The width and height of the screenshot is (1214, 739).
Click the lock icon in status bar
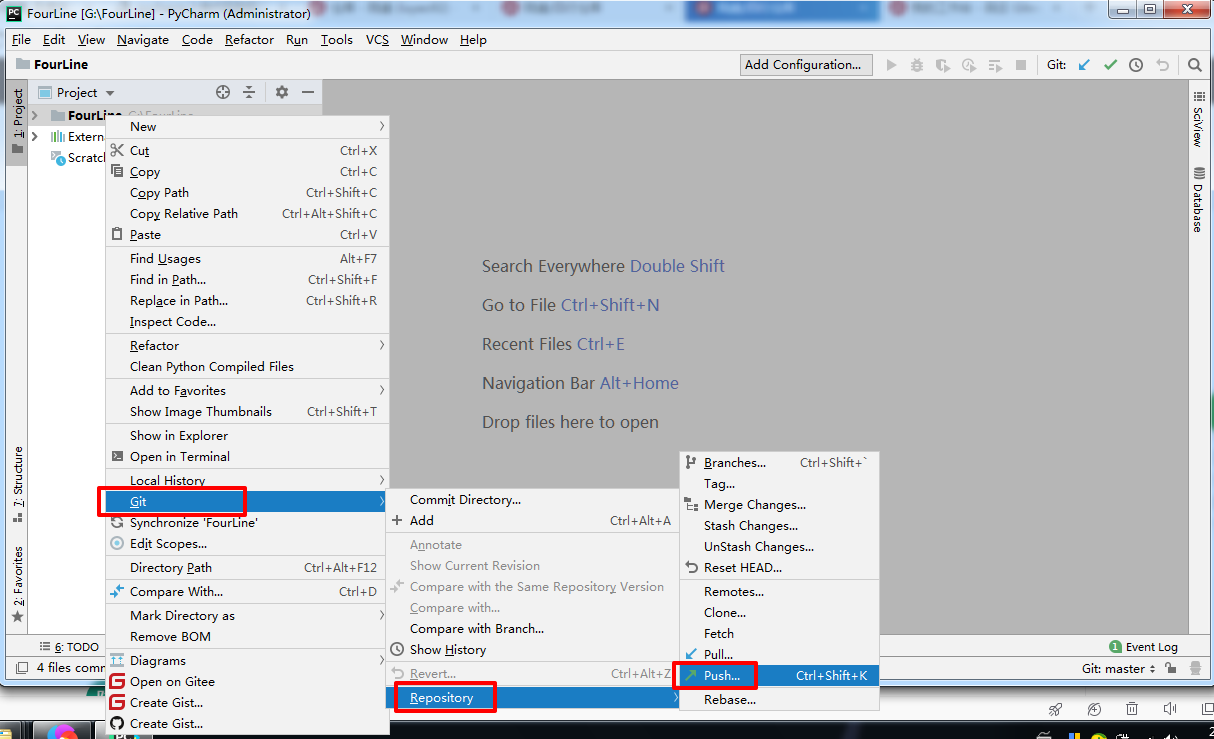[x=1173, y=668]
